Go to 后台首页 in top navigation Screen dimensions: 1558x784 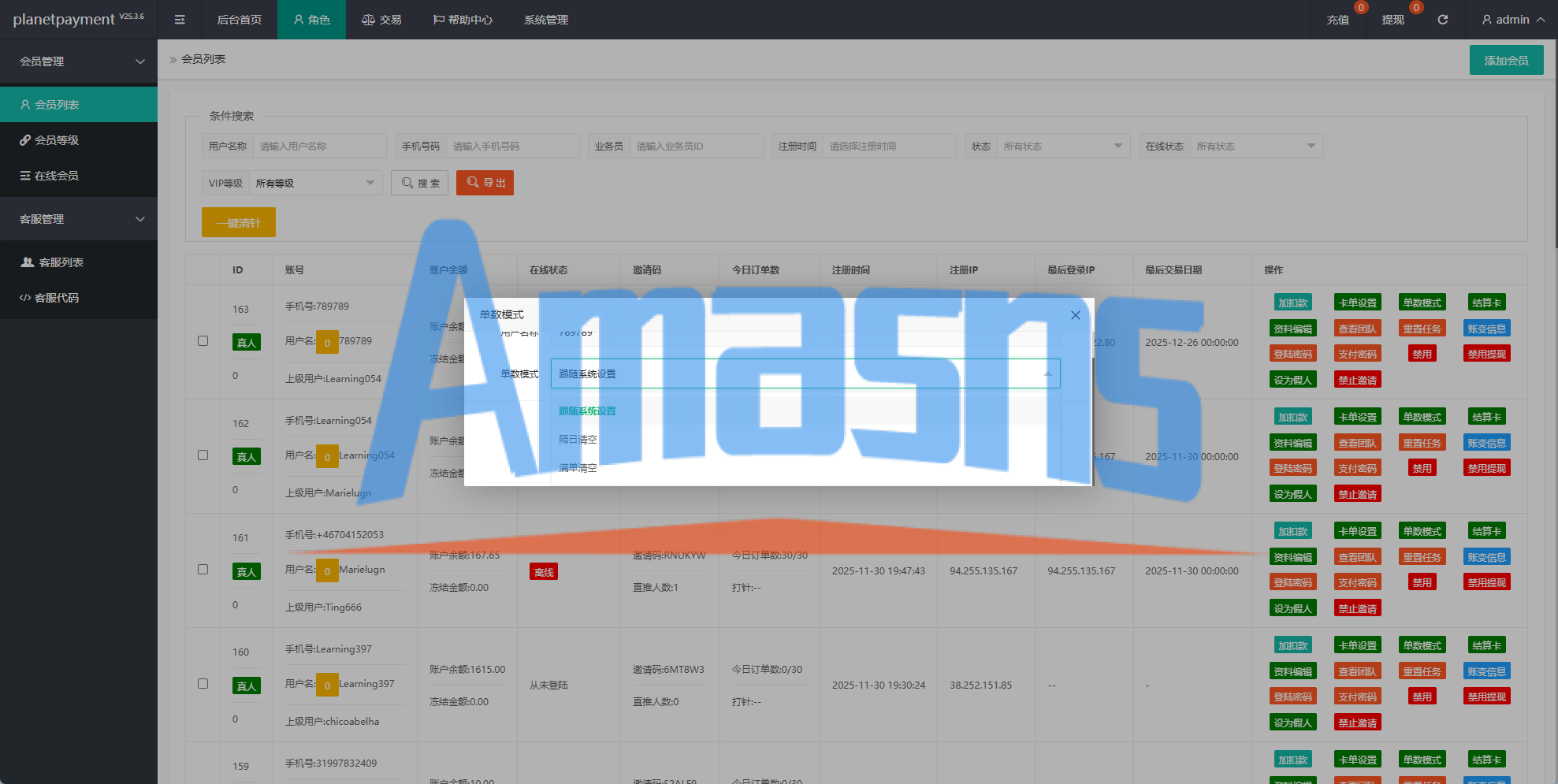click(x=240, y=20)
